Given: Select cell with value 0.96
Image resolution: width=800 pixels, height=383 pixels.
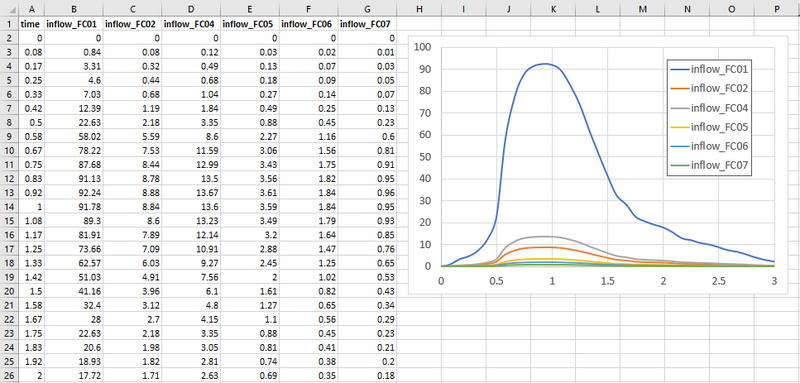Looking at the screenshot, I should click(368, 194).
